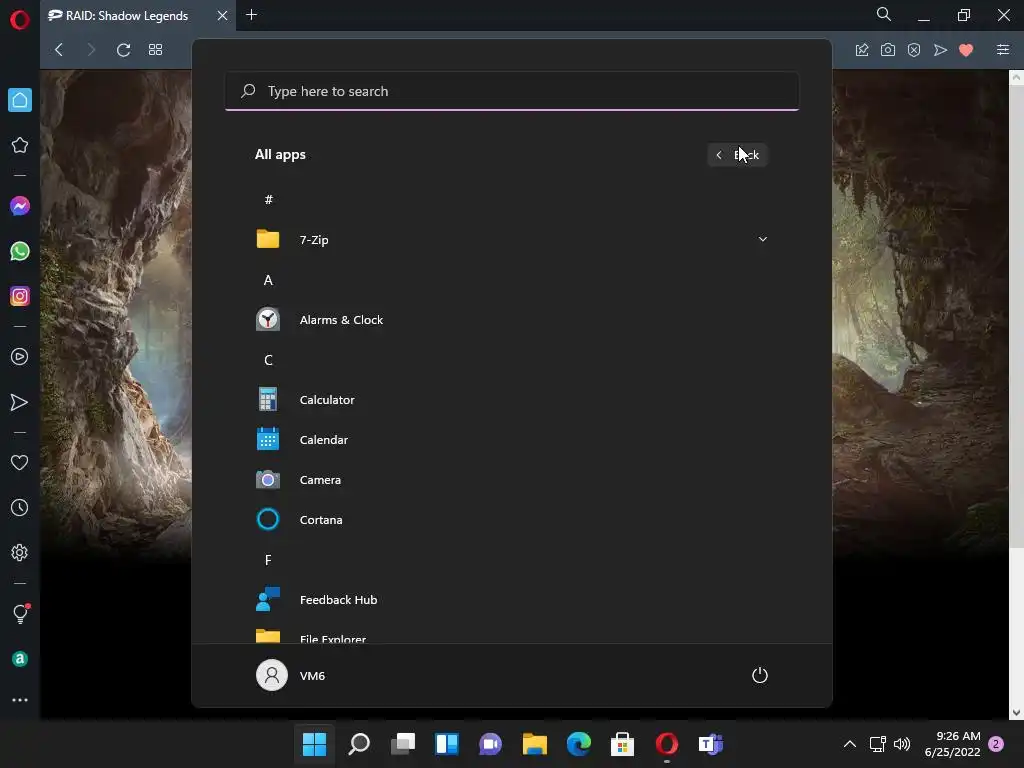1024x768 pixels.
Task: Open ad blocker shield icon
Action: click(914, 50)
